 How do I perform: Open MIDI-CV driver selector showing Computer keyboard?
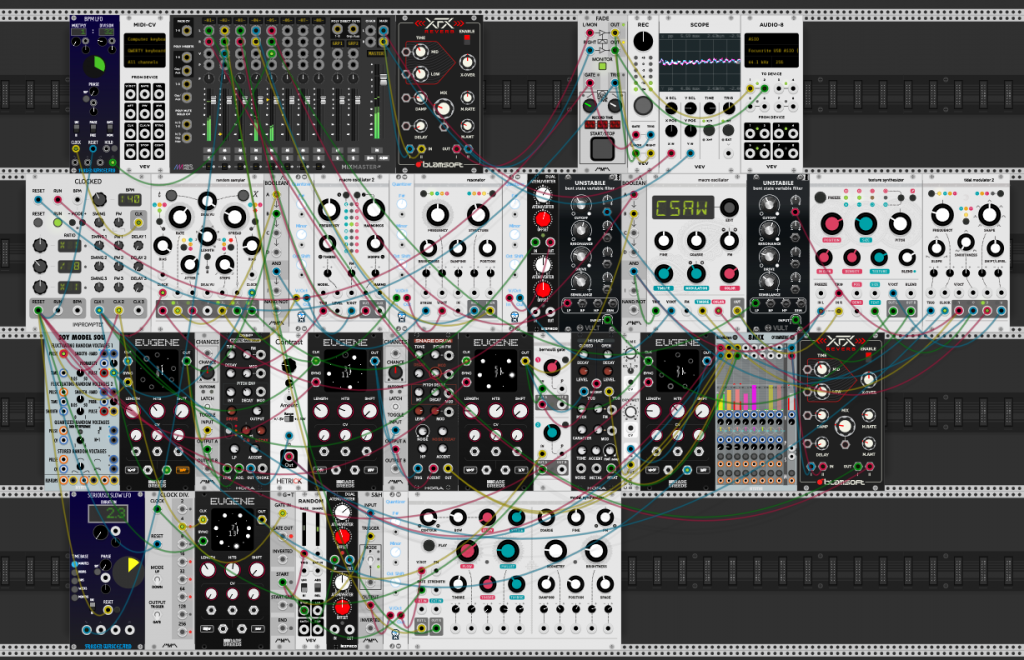[x=145, y=39]
